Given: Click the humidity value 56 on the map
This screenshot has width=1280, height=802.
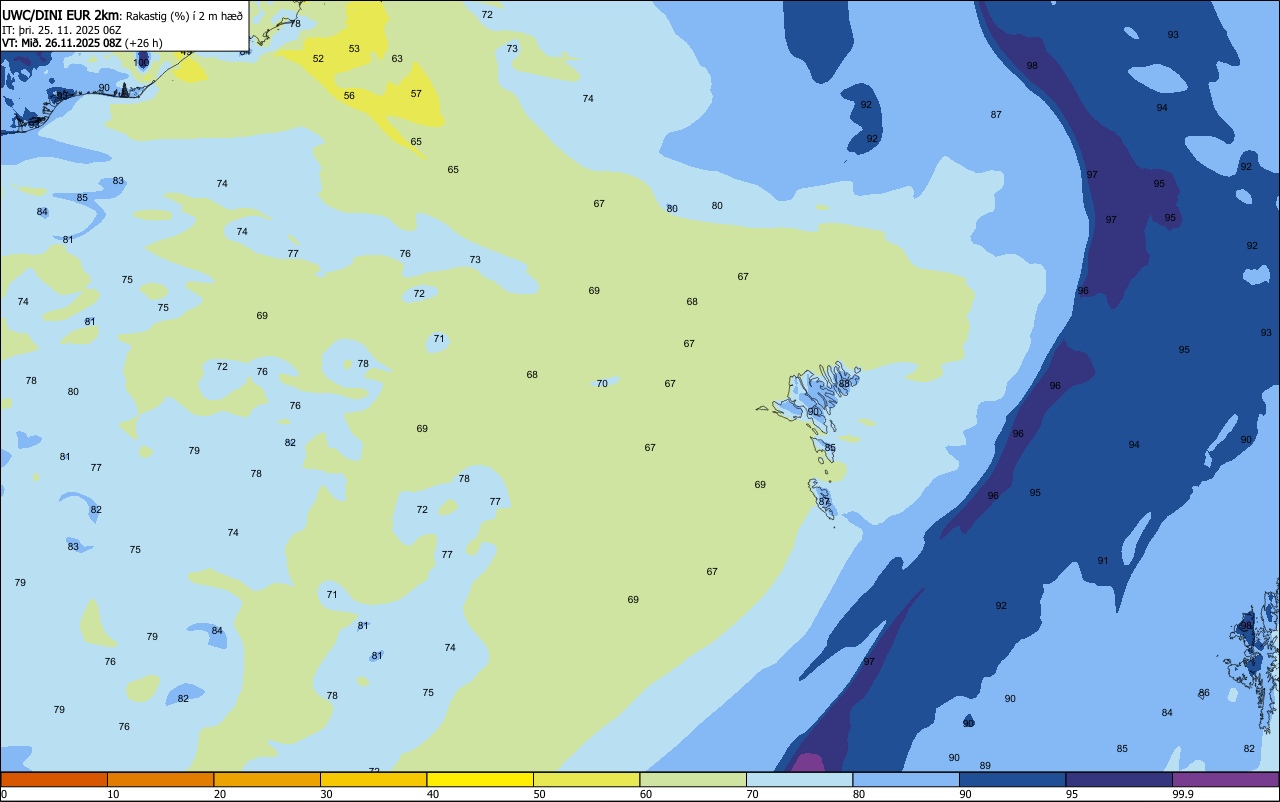Looking at the screenshot, I should click(349, 96).
